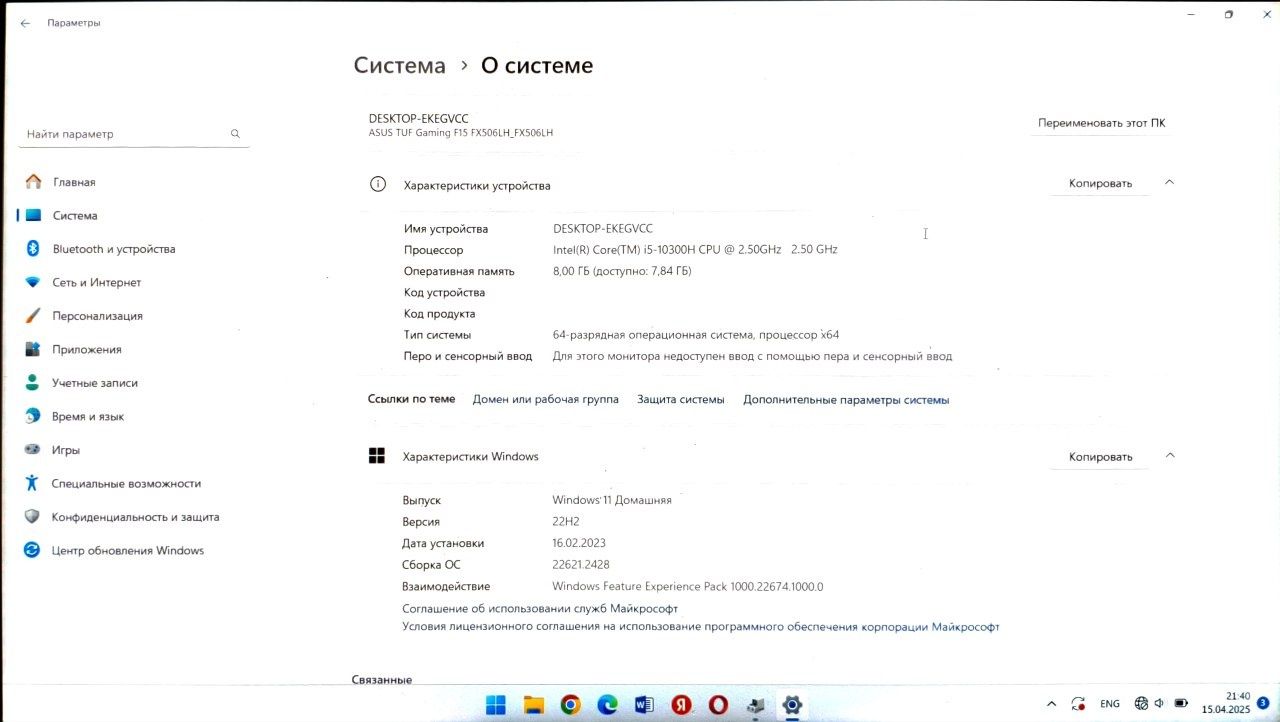Collapse the Характеристики Windows section

[1170, 456]
